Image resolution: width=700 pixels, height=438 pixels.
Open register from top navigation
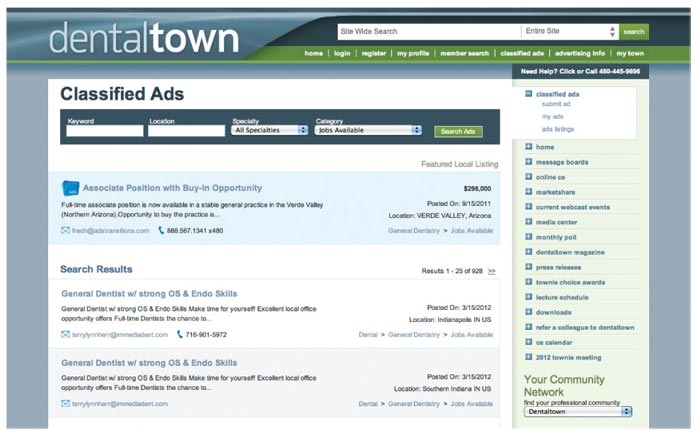[374, 53]
